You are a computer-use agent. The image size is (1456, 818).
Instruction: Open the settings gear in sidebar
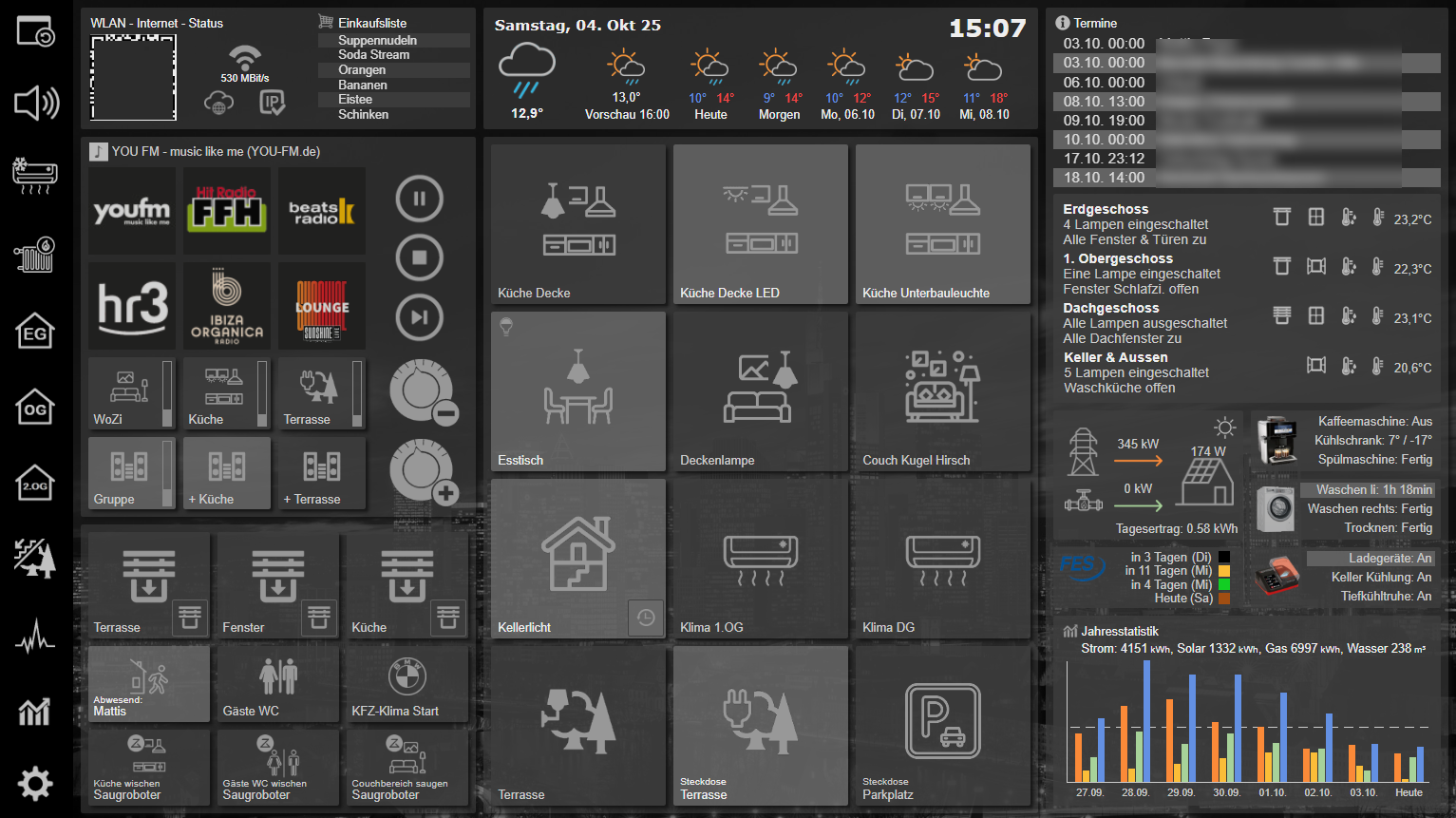(x=35, y=784)
